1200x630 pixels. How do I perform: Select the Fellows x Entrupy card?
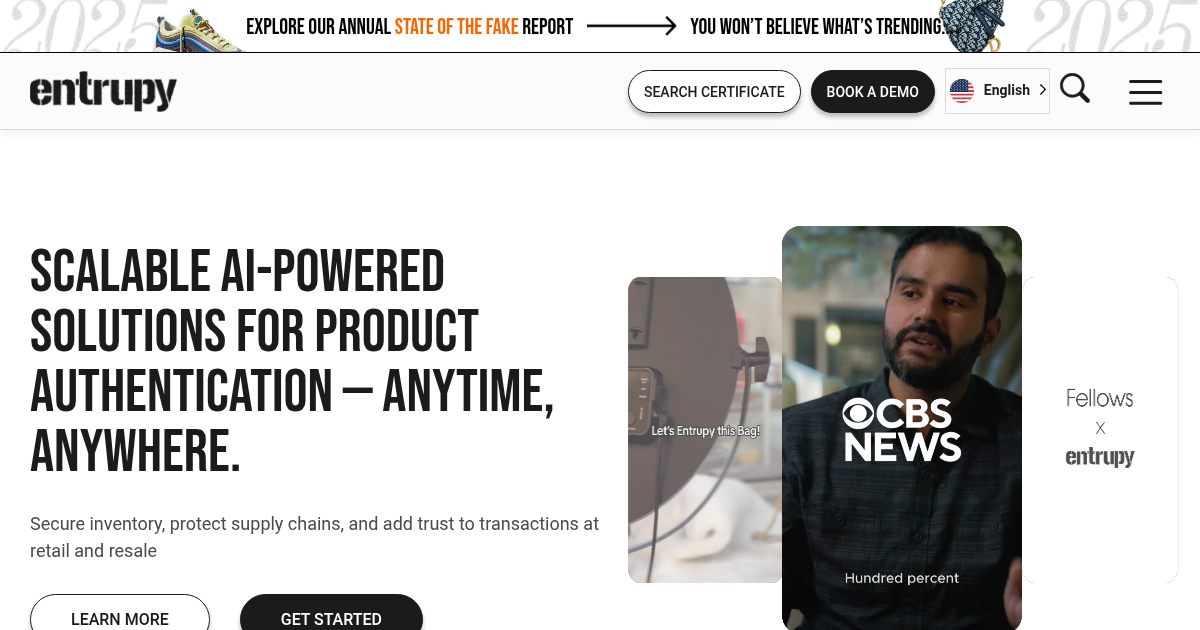coord(1100,430)
